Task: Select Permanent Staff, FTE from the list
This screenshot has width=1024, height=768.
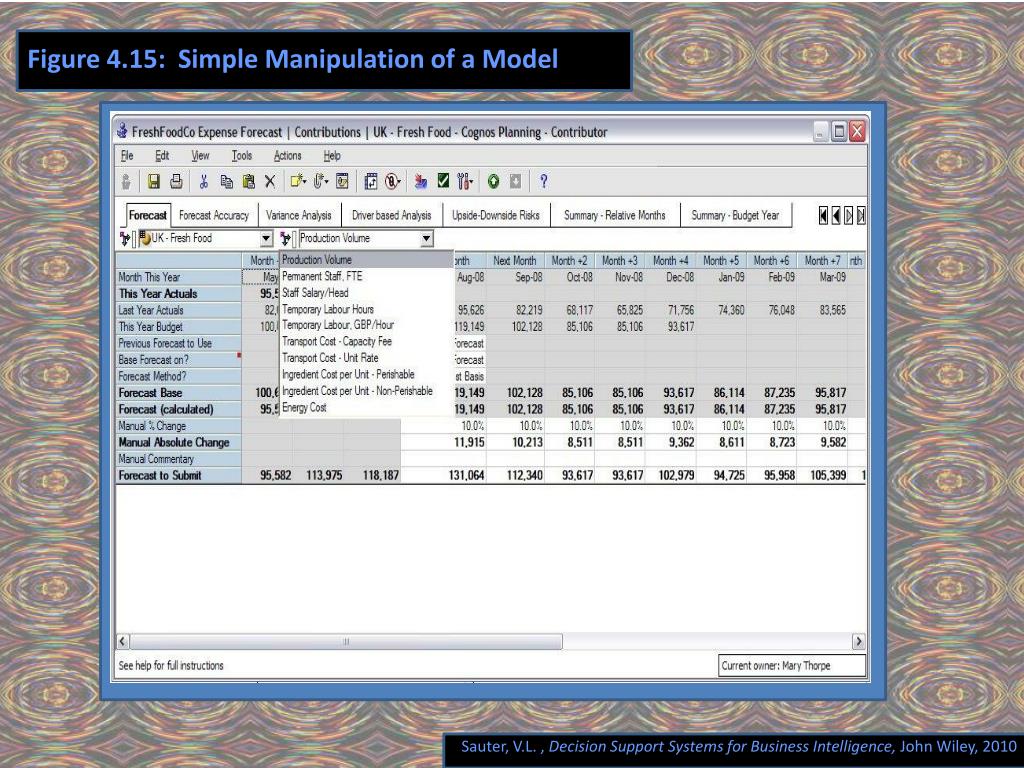Action: tap(366, 276)
